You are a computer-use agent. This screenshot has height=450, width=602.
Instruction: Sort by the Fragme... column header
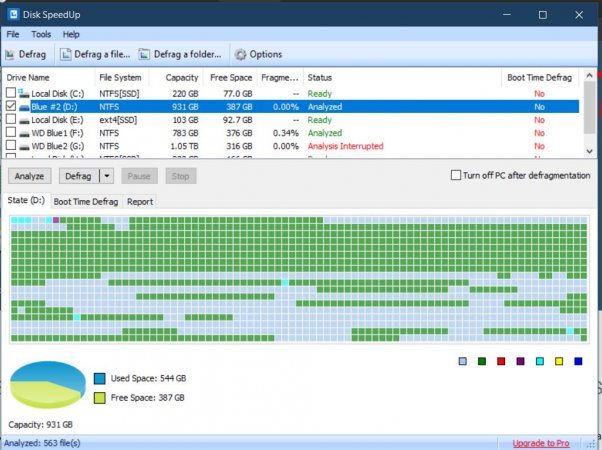coord(280,78)
